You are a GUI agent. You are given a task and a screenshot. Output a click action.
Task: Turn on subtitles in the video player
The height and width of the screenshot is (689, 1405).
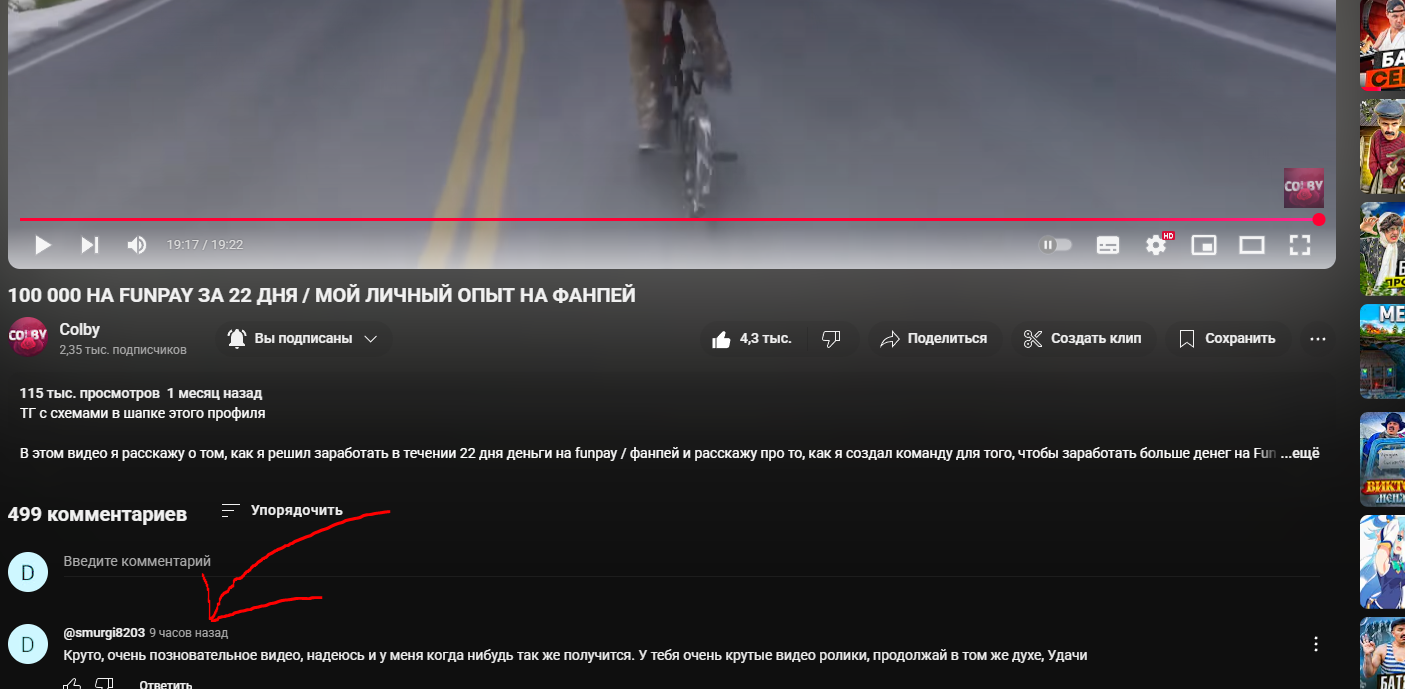1108,245
